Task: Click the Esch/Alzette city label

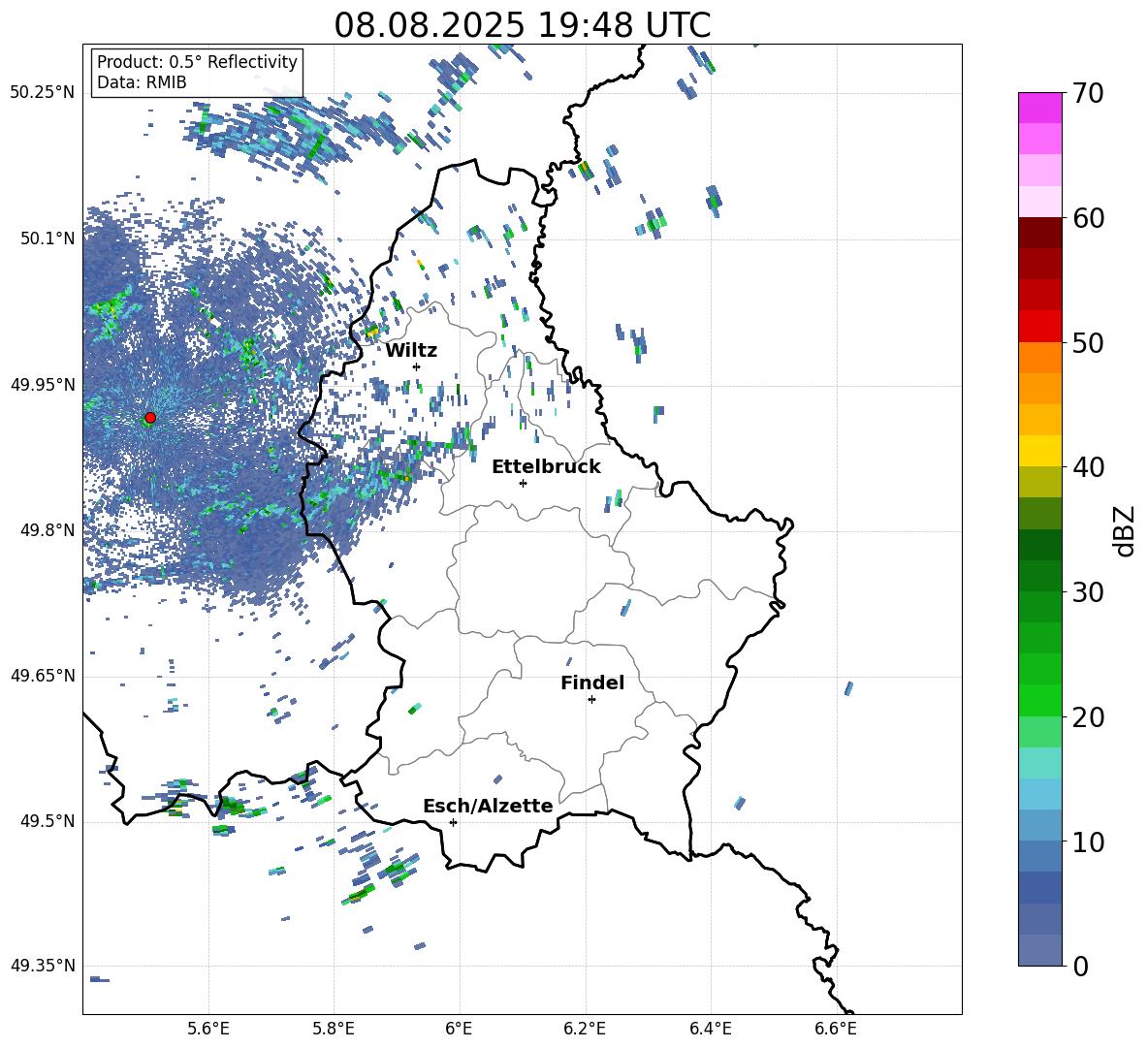Action: coord(489,807)
